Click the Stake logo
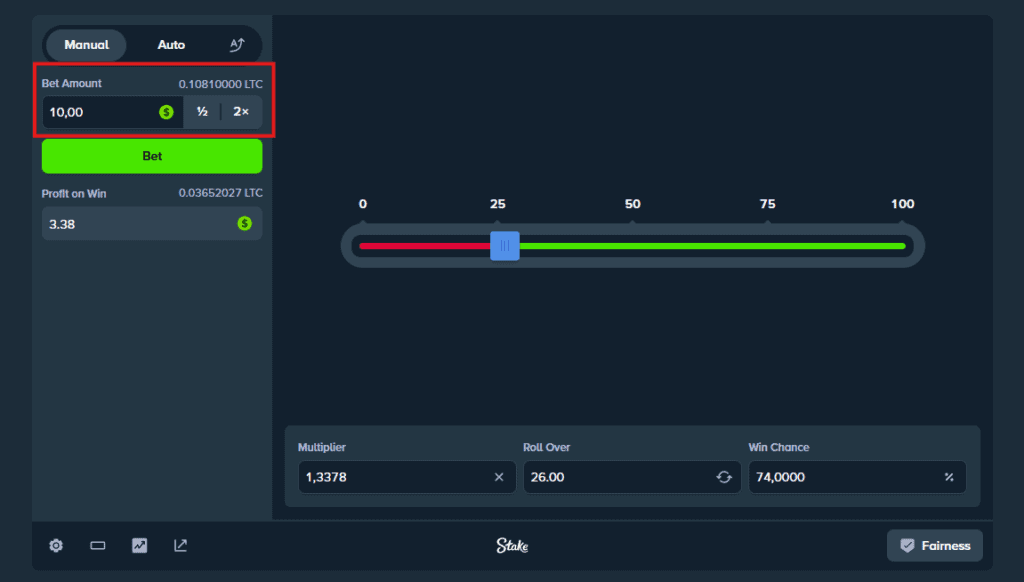 pyautogui.click(x=512, y=546)
